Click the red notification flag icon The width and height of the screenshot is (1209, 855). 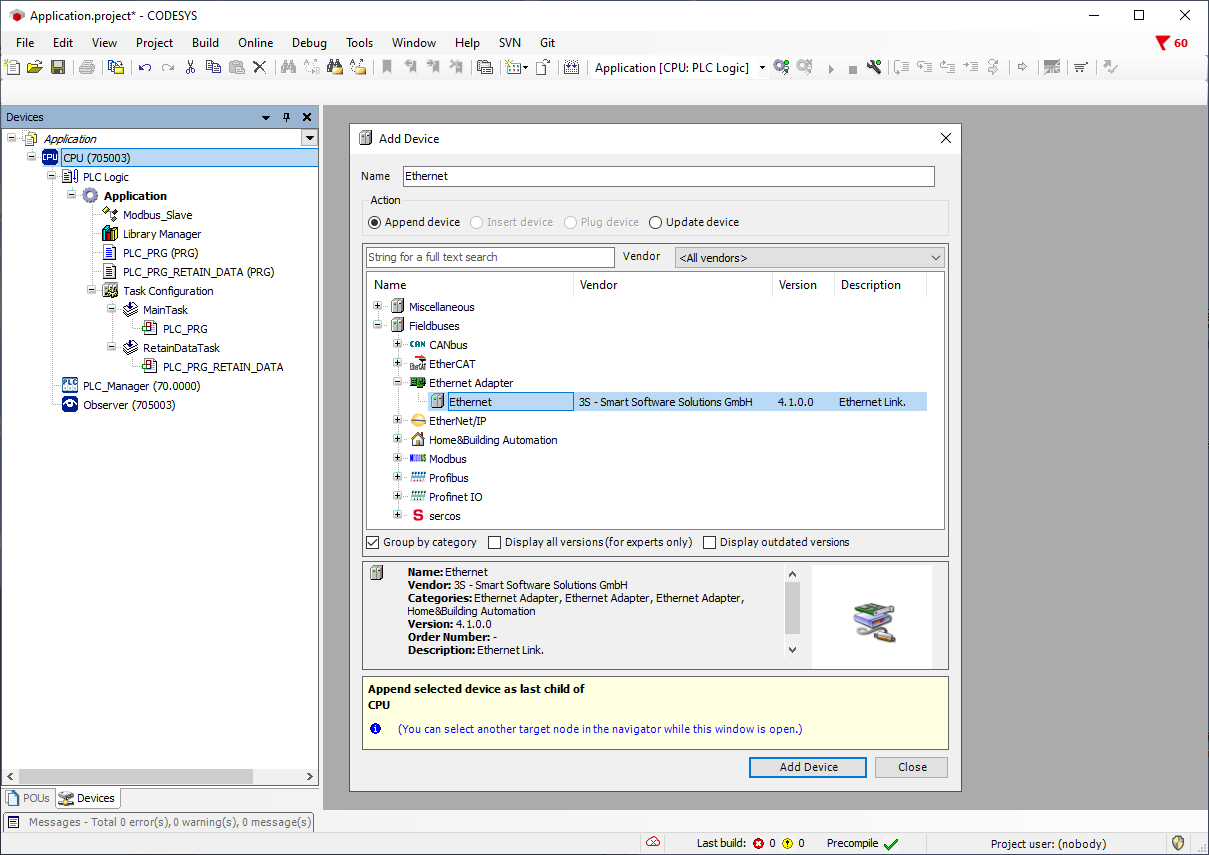1162,43
